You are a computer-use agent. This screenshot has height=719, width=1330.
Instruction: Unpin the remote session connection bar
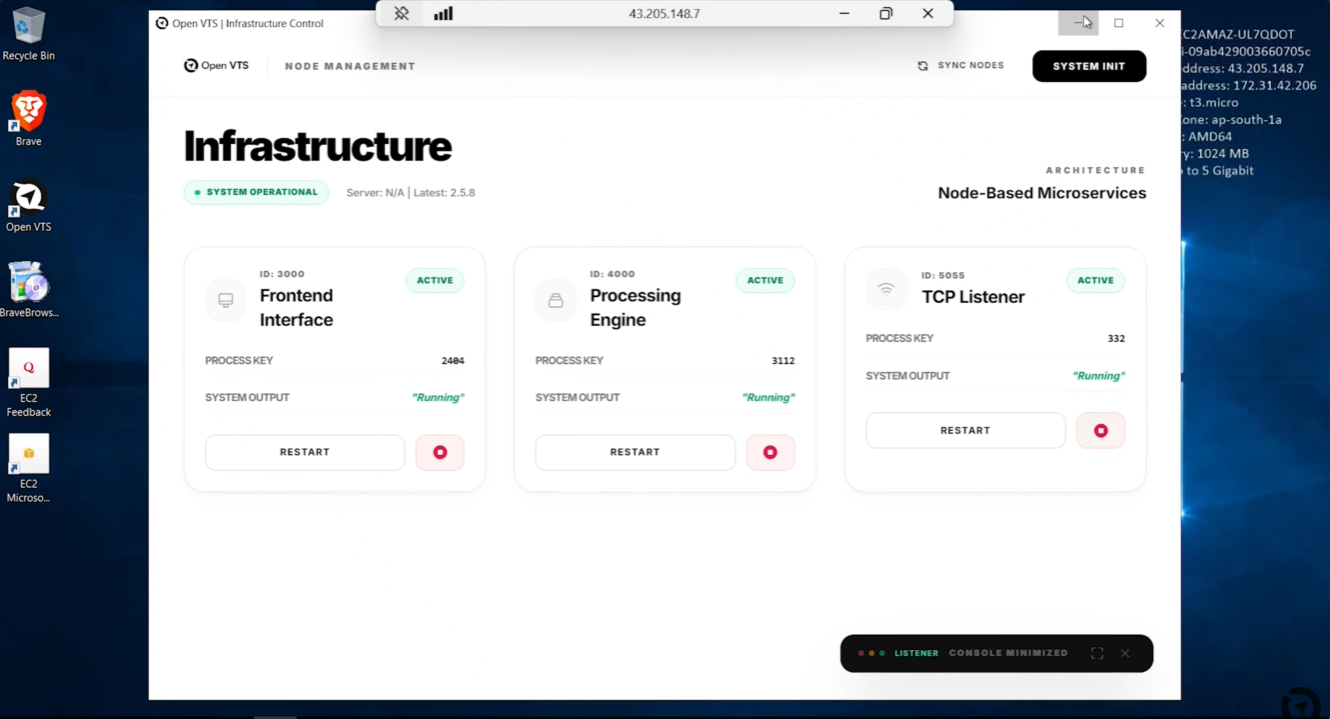[x=401, y=14]
